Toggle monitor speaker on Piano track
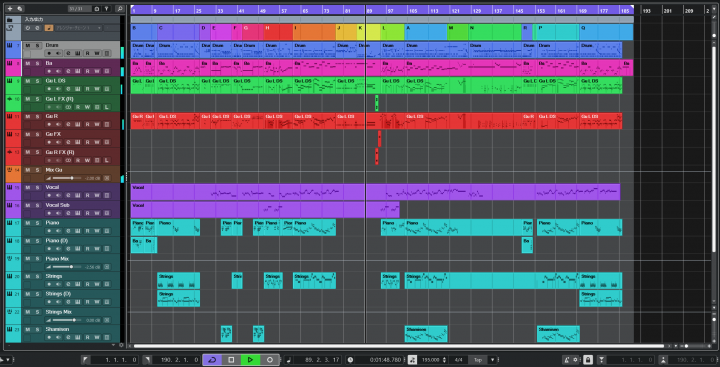 pyautogui.click(x=58, y=231)
